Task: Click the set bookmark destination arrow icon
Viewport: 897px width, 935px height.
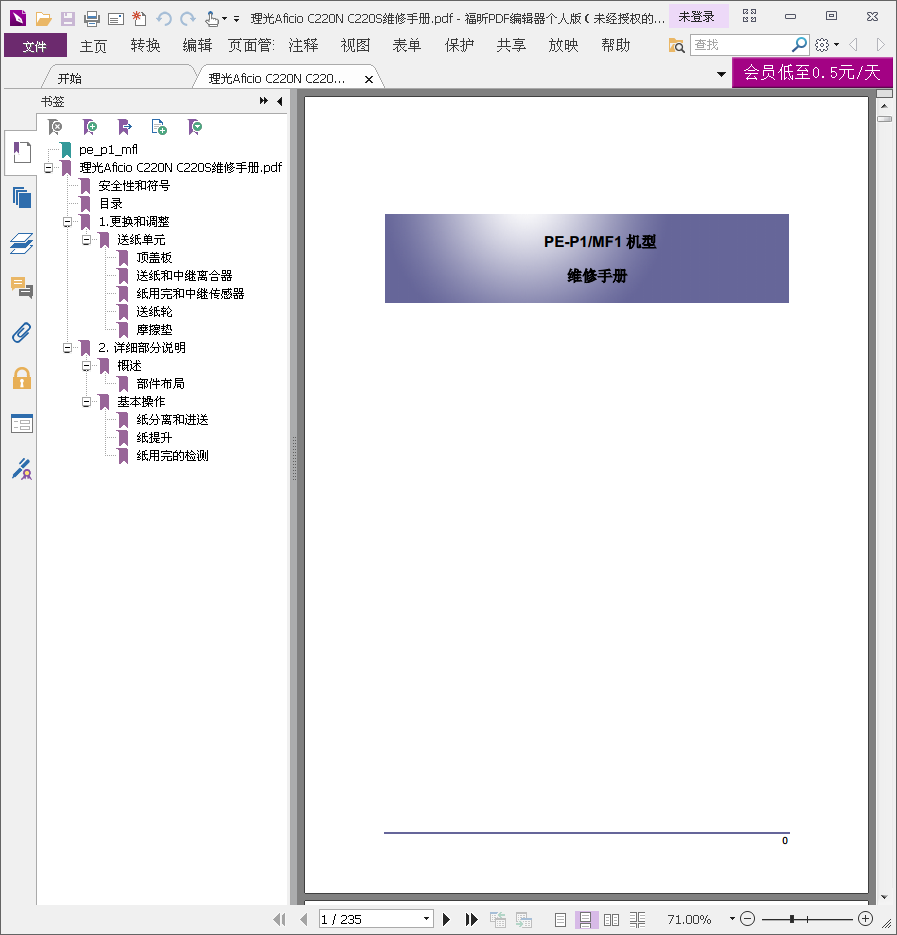Action: [125, 126]
